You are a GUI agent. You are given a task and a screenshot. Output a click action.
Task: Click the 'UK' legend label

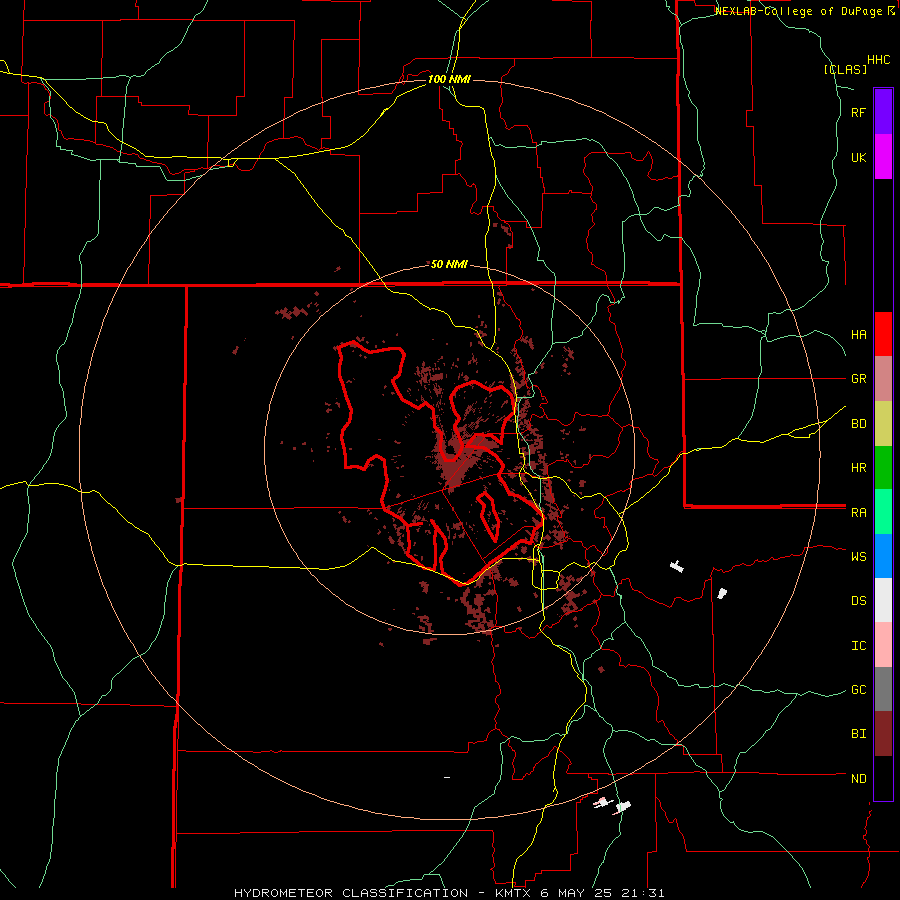coord(859,157)
